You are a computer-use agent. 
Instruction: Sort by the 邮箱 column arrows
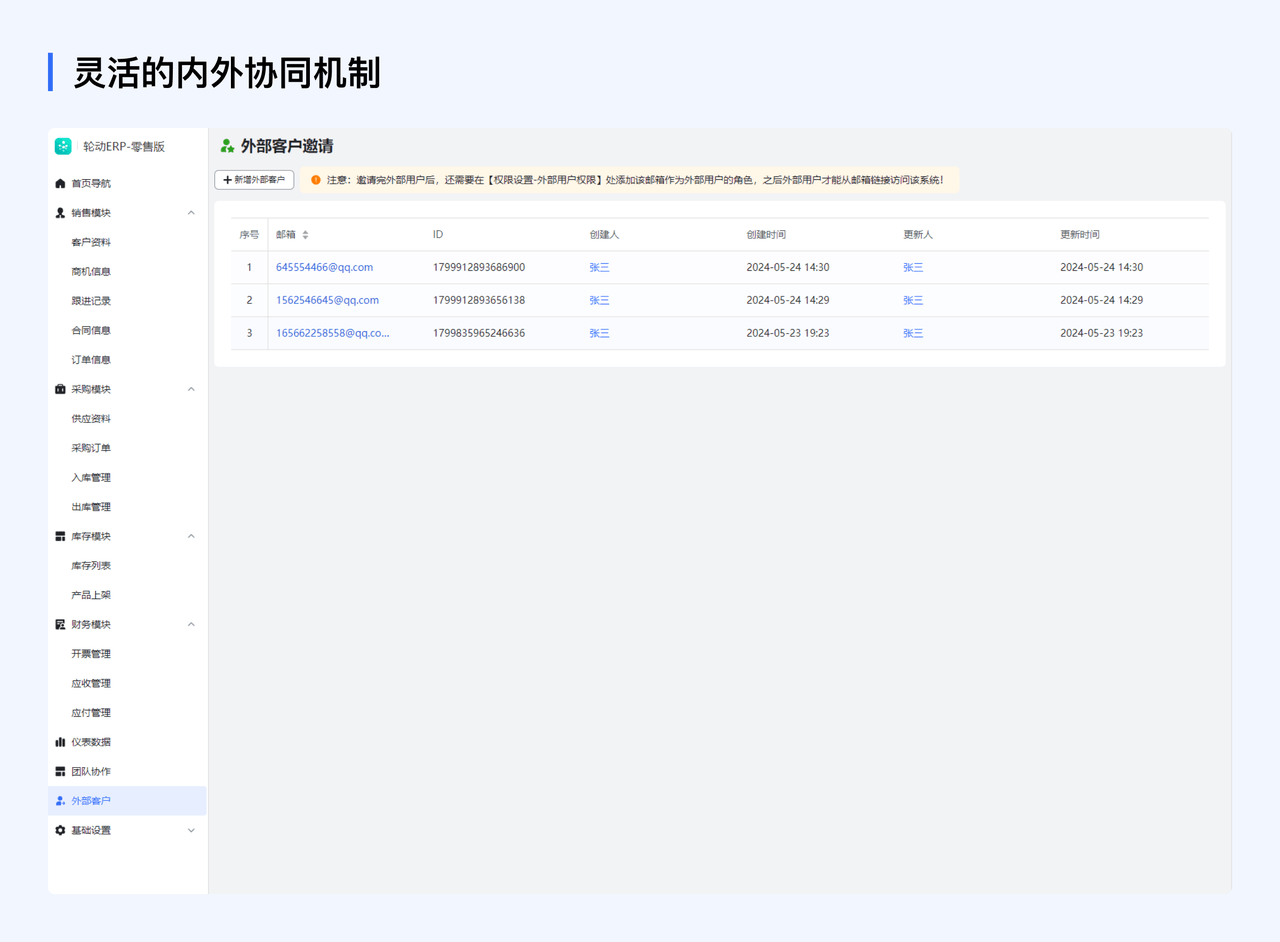point(306,235)
